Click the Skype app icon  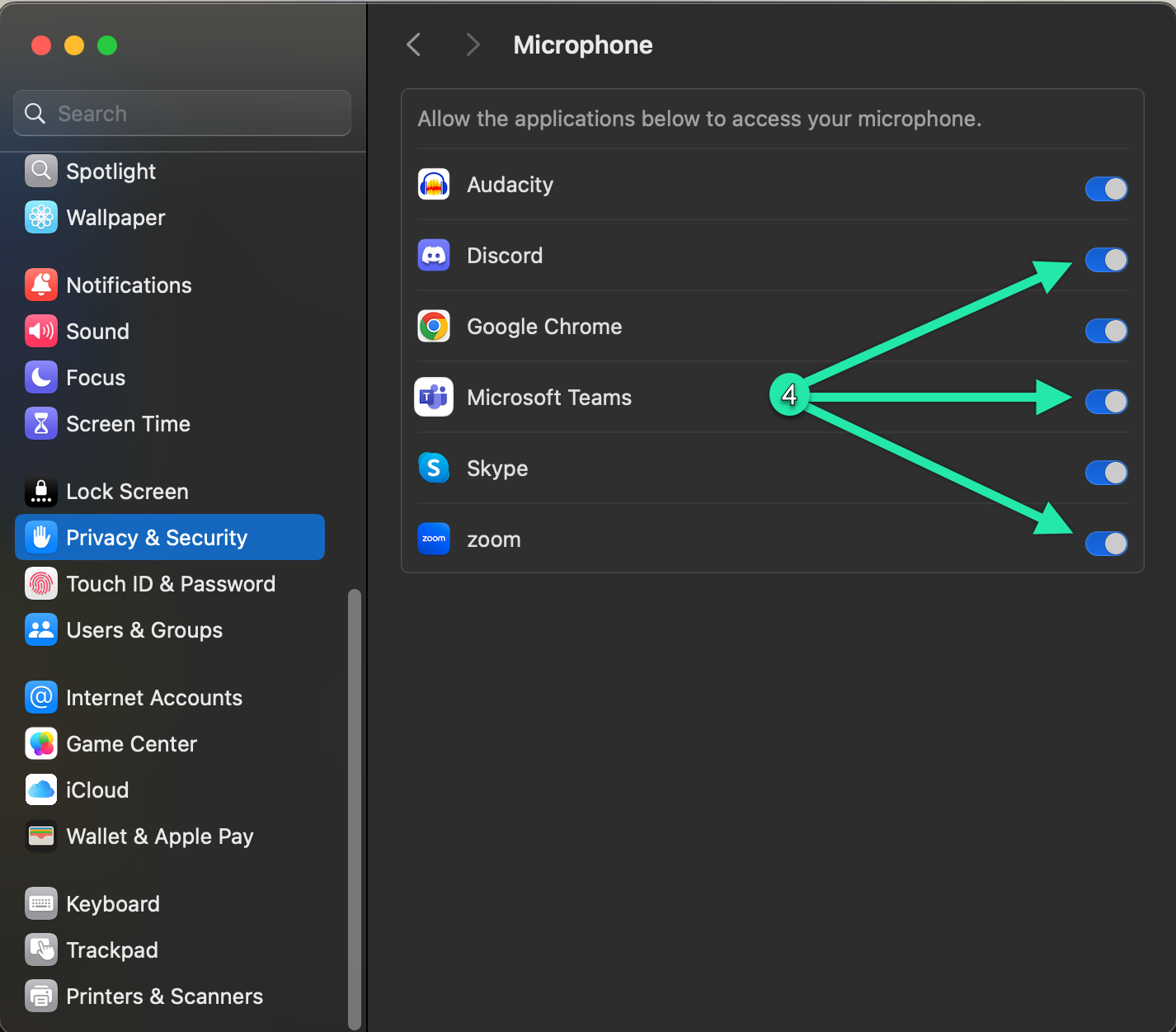point(434,469)
